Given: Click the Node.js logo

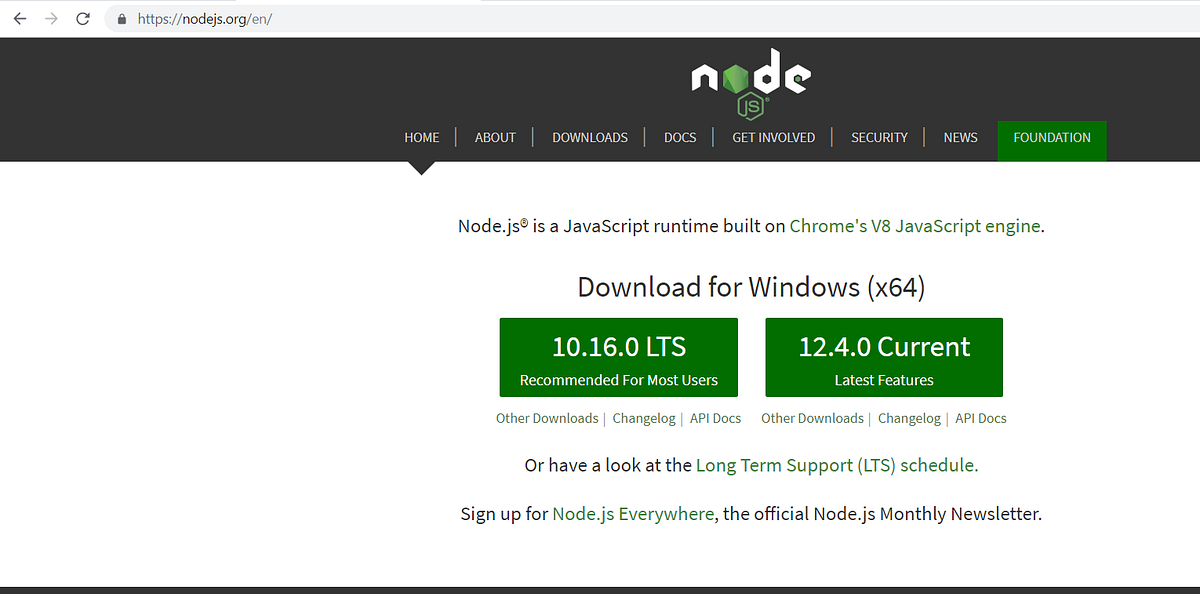Looking at the screenshot, I should coord(750,80).
